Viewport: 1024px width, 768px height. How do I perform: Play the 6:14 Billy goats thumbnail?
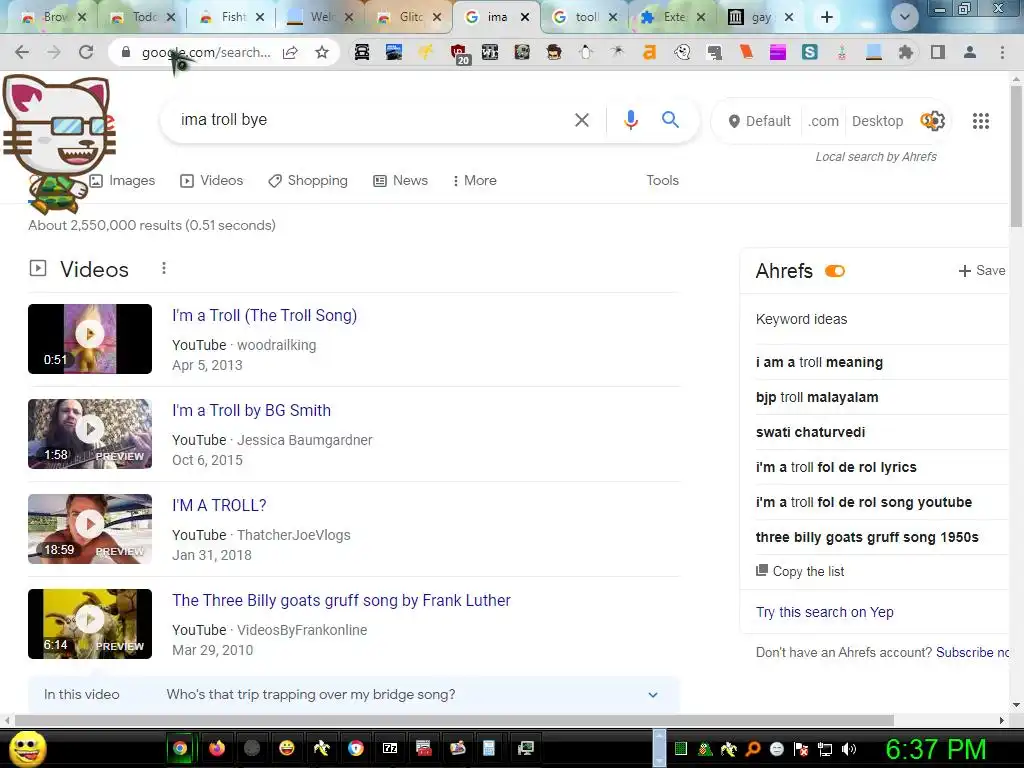[x=90, y=624]
